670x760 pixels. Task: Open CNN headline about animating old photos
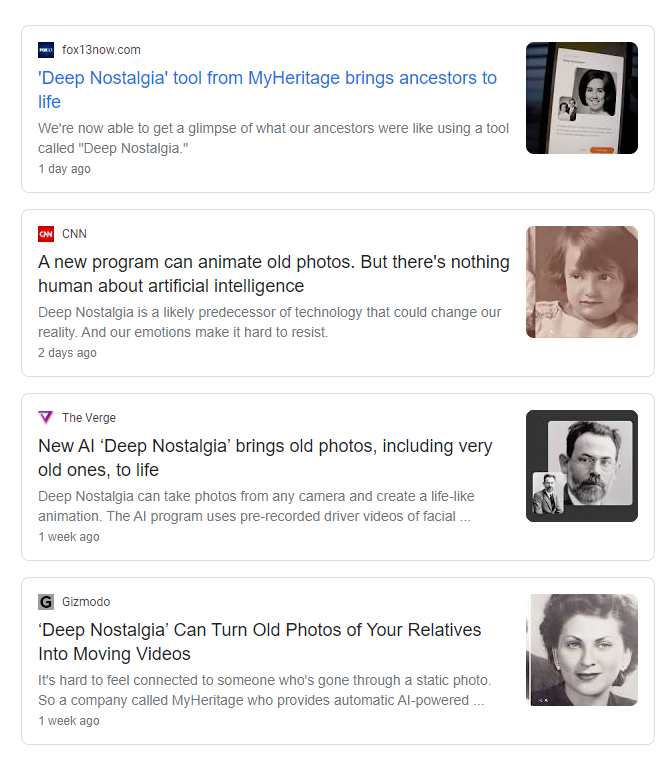(x=274, y=274)
